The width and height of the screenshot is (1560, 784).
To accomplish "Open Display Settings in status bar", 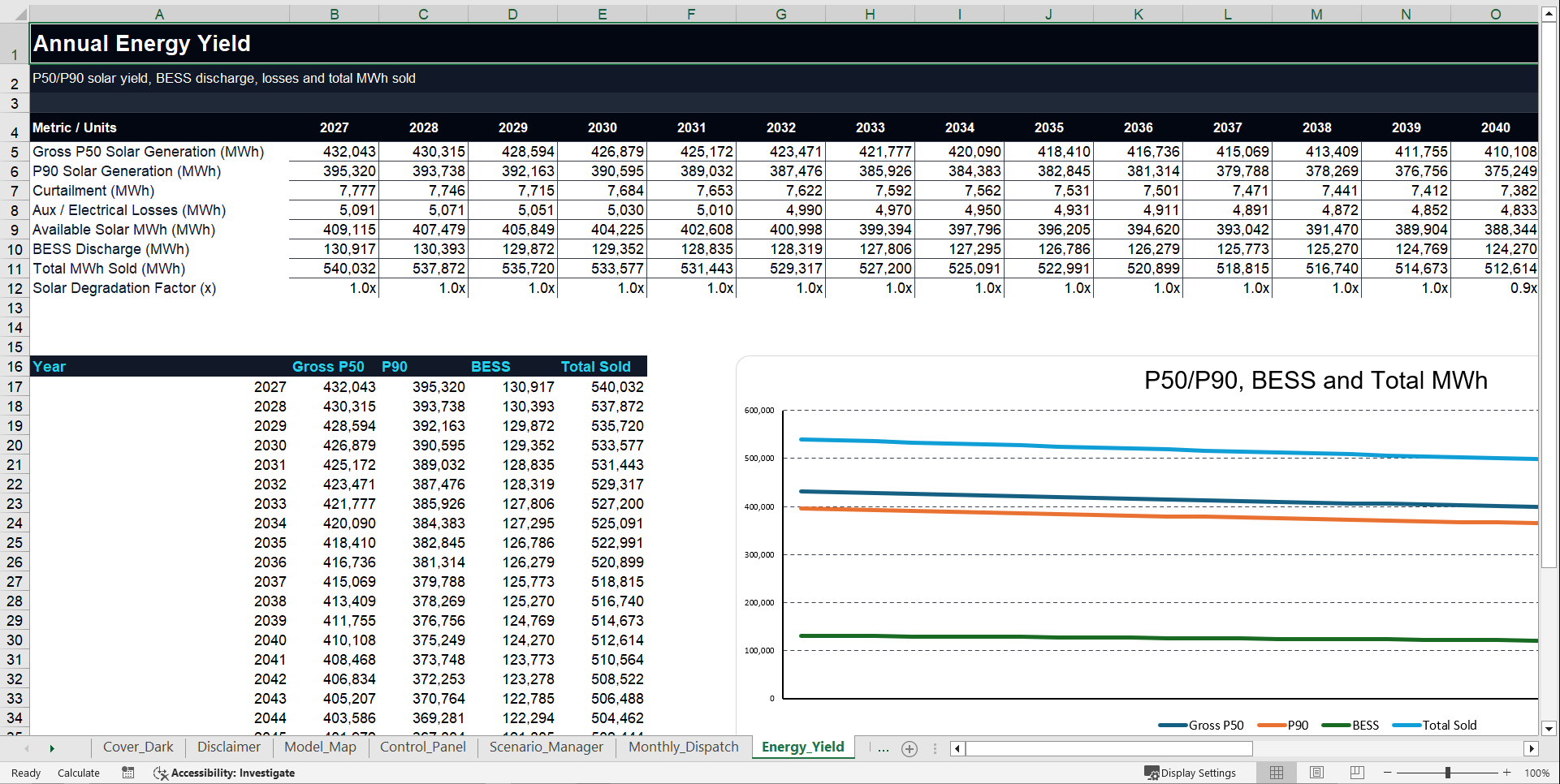I will [x=1190, y=773].
